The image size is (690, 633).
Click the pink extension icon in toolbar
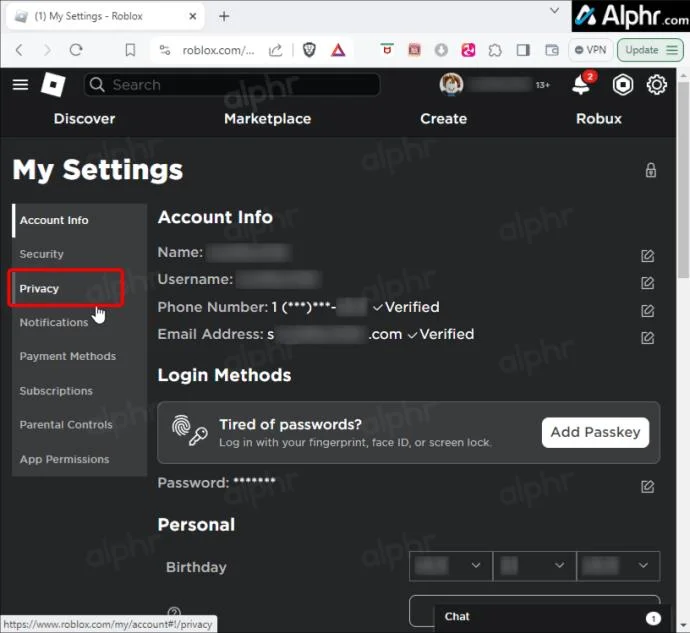pyautogui.click(x=468, y=50)
